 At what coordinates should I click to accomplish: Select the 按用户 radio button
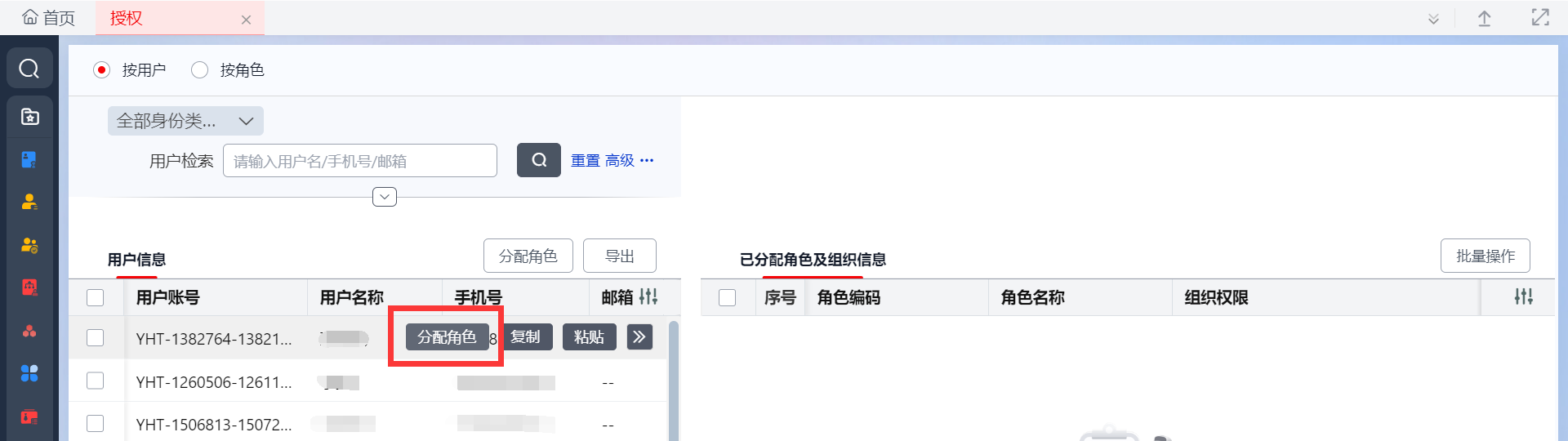point(102,70)
